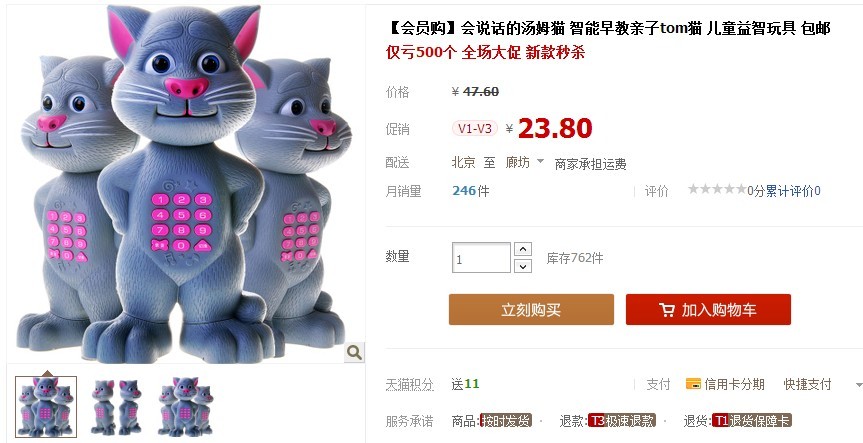863x443 pixels.
Task: Click the V1-V3 member level badge
Action: pyautogui.click(x=475, y=129)
